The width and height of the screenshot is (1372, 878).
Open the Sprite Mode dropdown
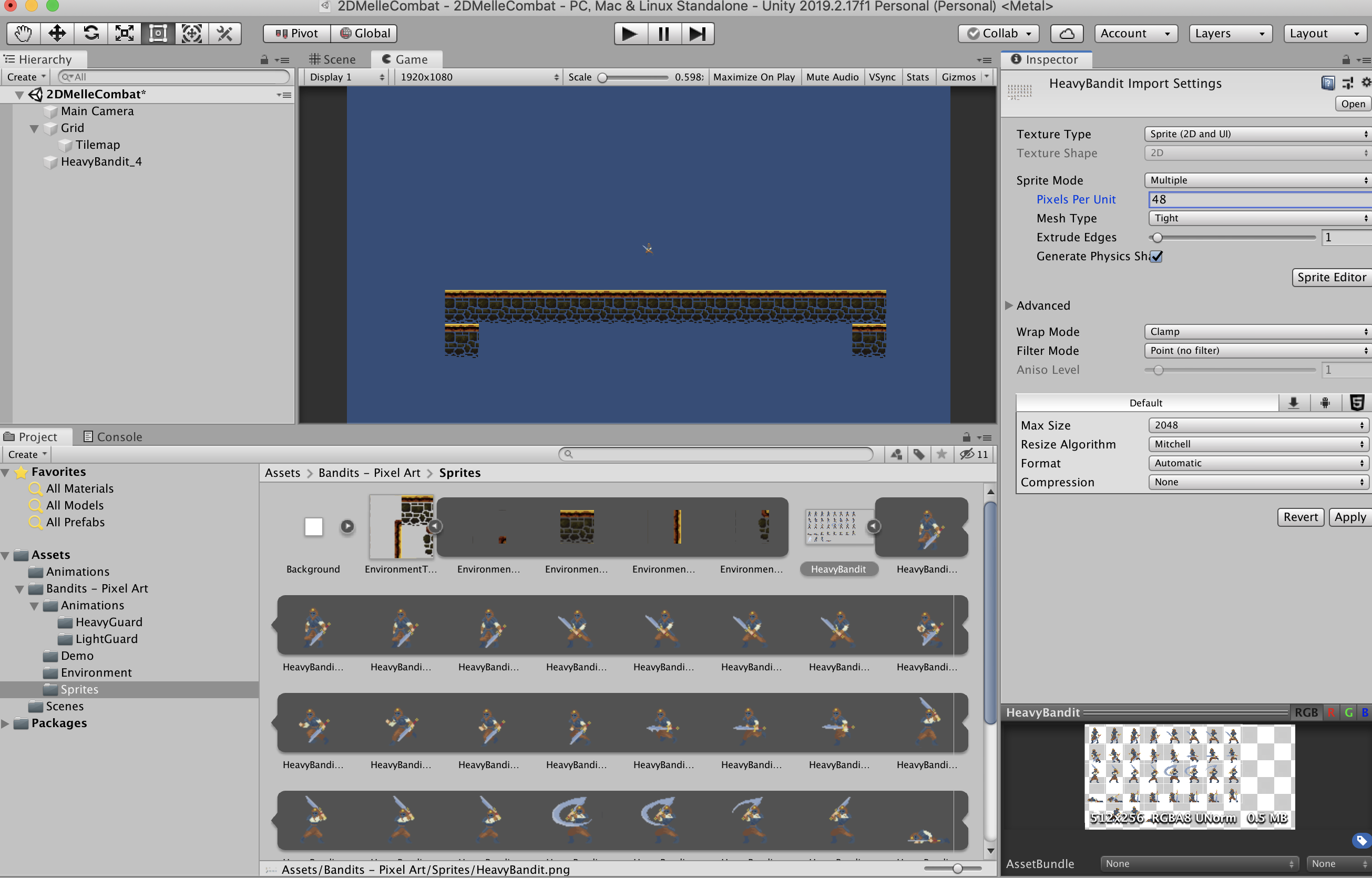1258,180
